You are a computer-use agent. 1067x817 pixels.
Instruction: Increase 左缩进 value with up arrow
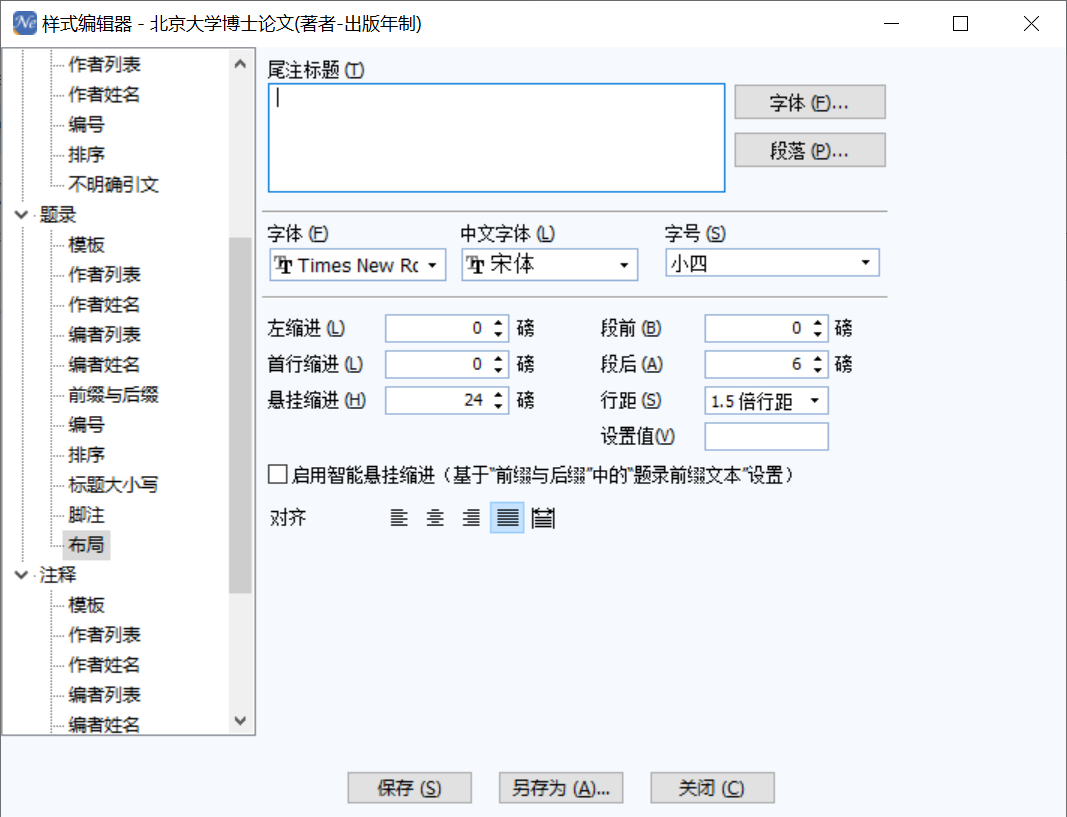tap(499, 322)
